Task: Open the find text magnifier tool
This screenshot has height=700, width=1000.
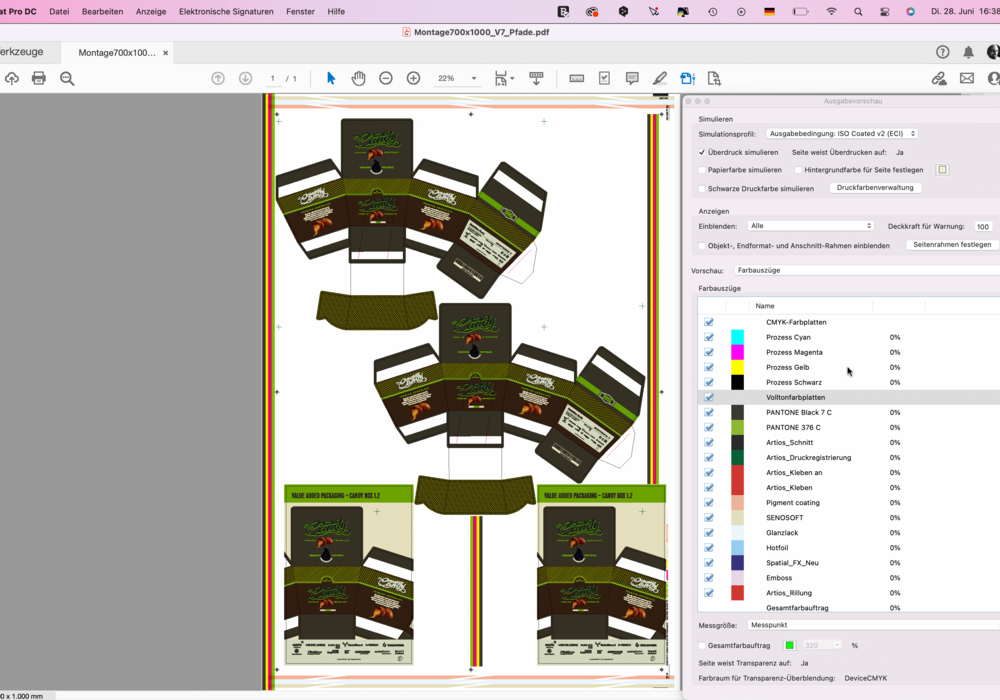Action: (x=67, y=78)
